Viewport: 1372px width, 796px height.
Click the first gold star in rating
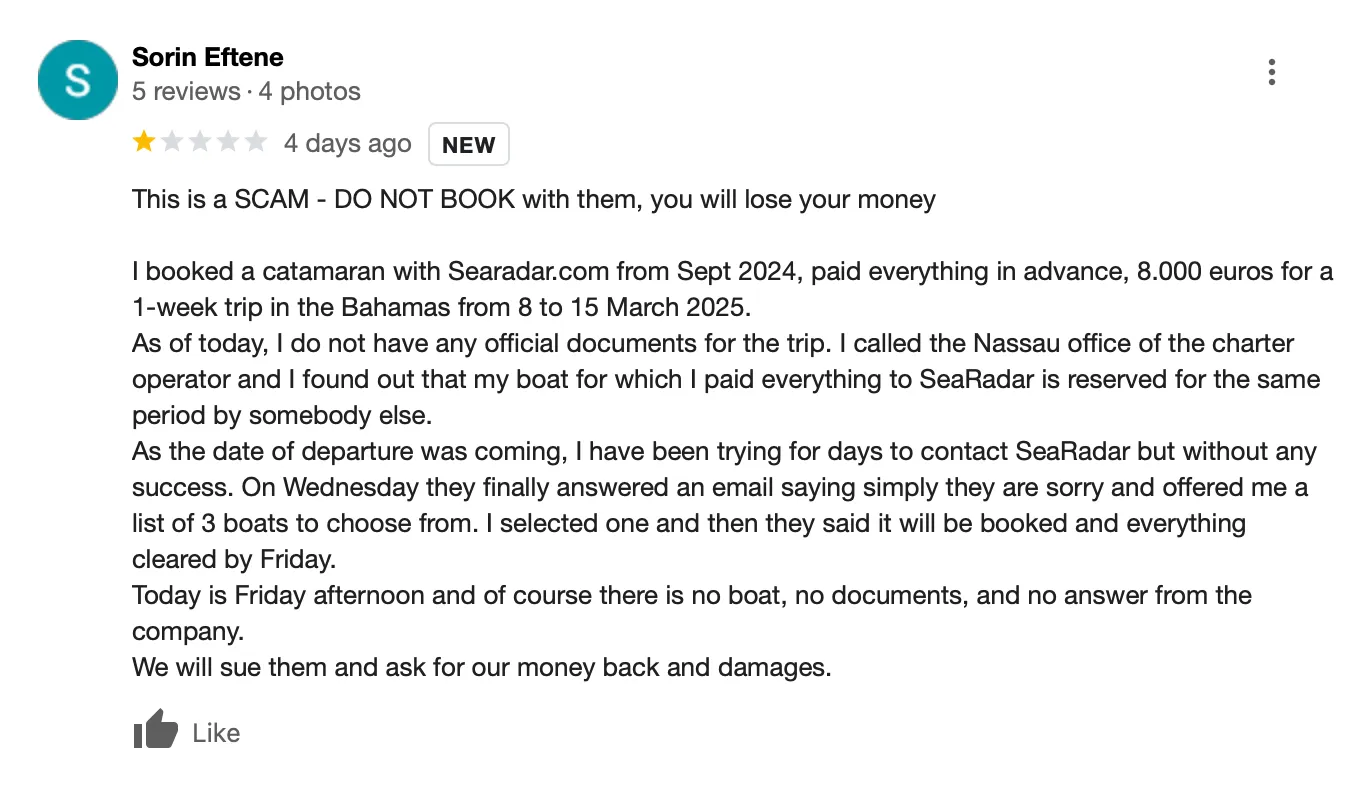click(143, 142)
